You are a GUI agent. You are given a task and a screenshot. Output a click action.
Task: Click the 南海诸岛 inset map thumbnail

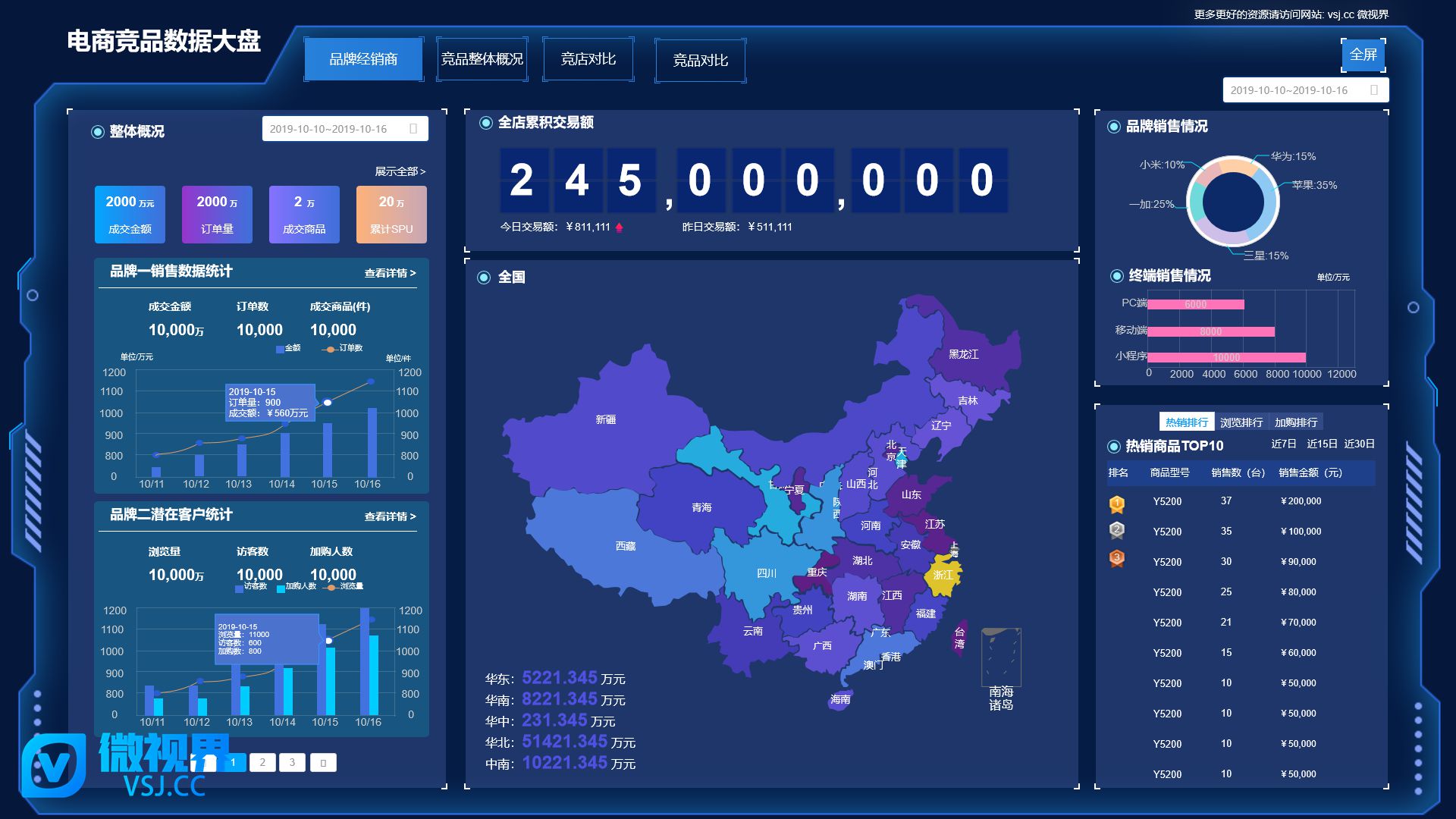[1001, 657]
